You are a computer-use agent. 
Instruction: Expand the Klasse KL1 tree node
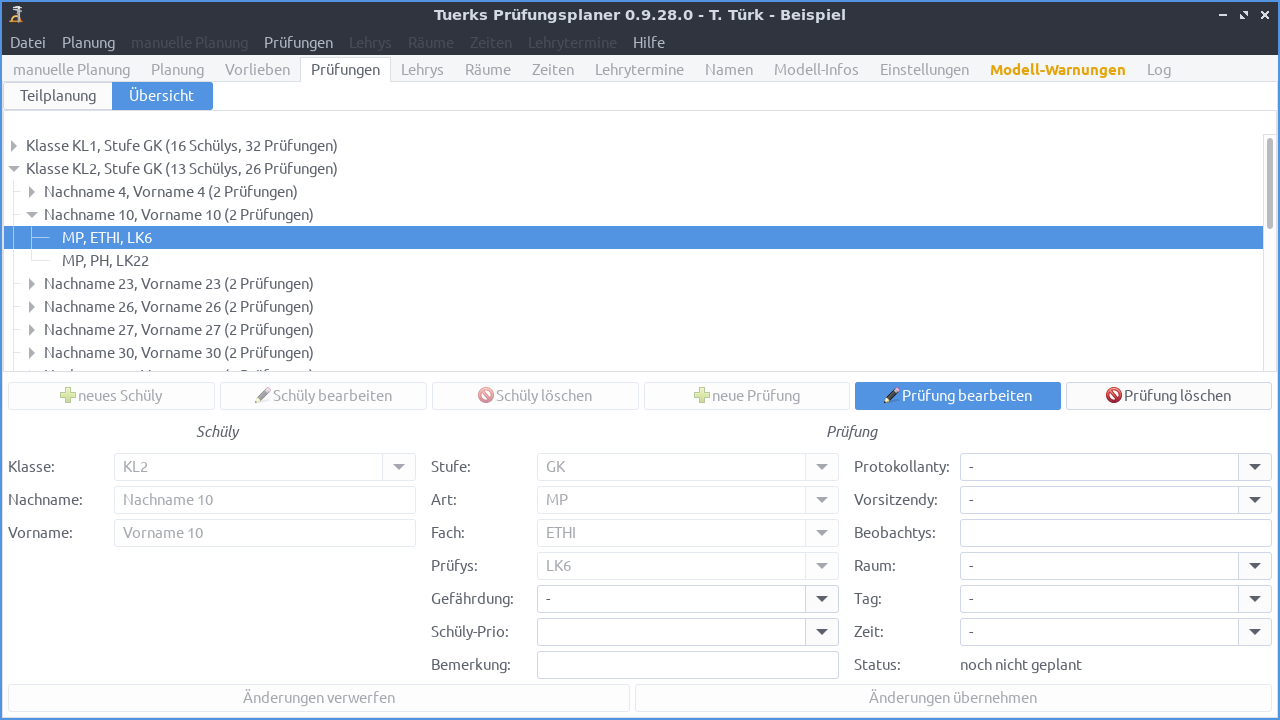point(13,145)
